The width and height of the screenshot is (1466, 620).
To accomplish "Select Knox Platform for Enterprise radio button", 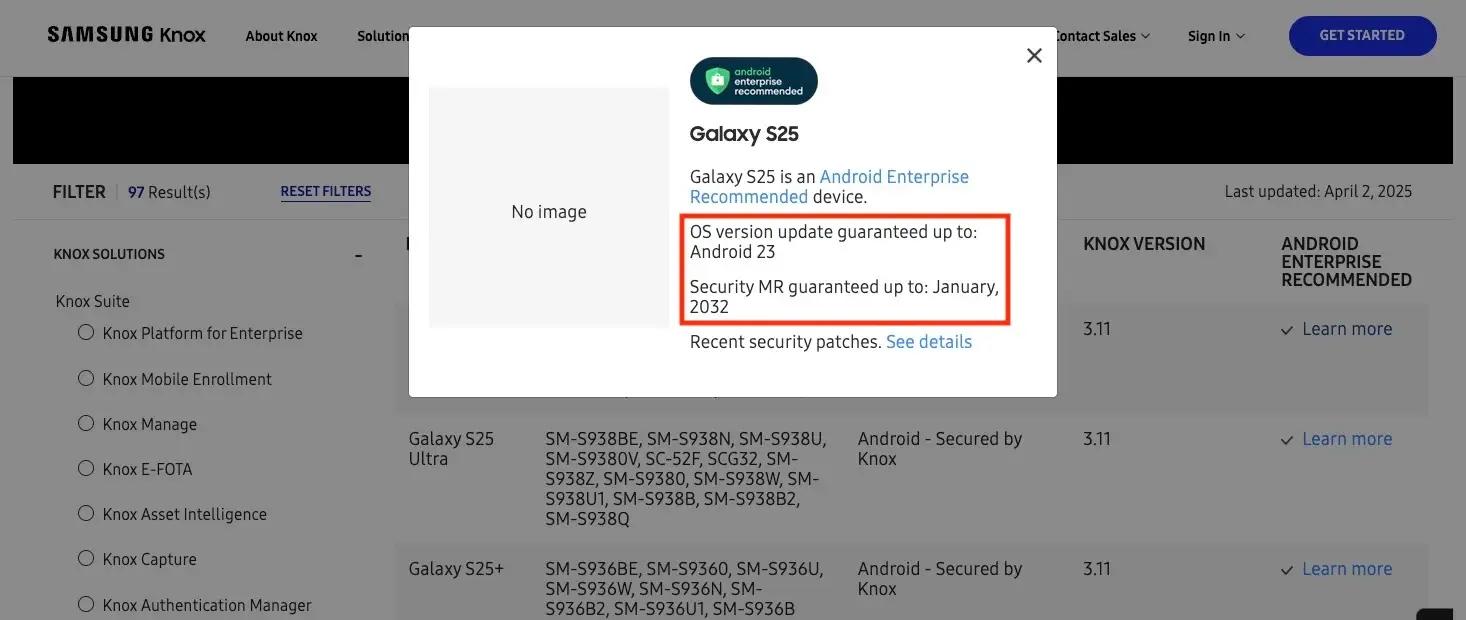I will [x=86, y=332].
